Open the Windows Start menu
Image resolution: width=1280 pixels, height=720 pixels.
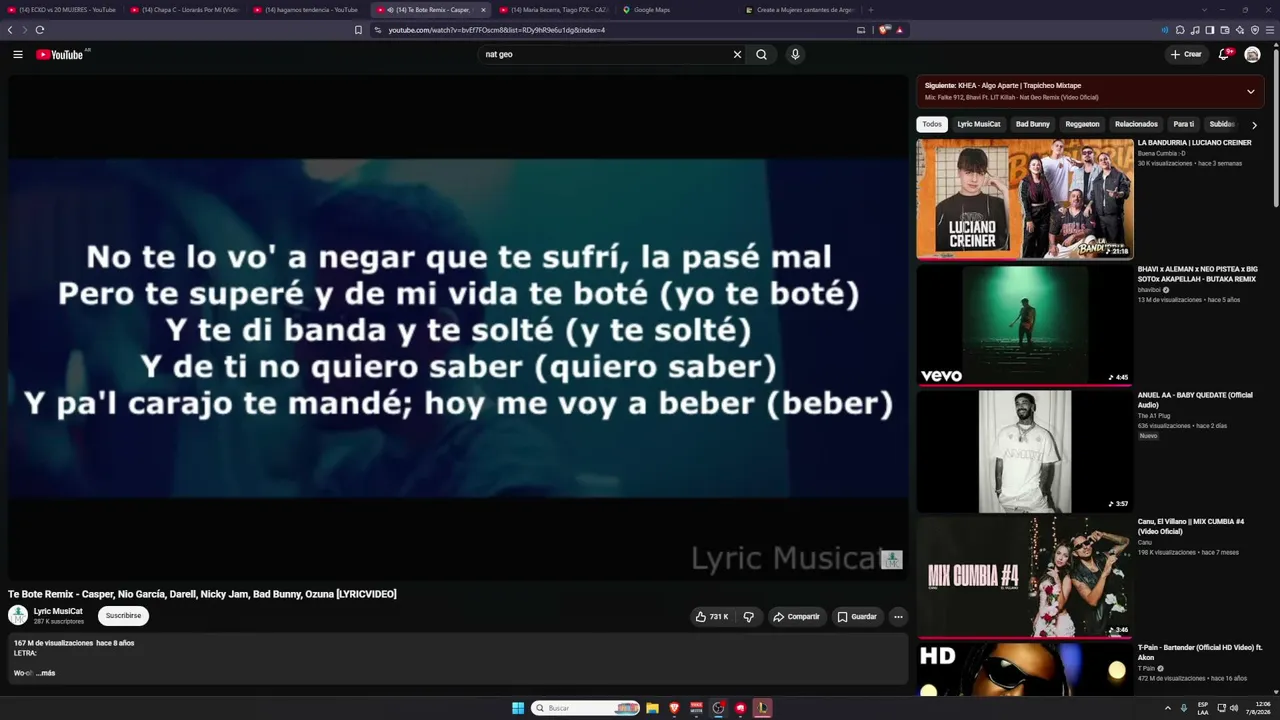click(518, 708)
